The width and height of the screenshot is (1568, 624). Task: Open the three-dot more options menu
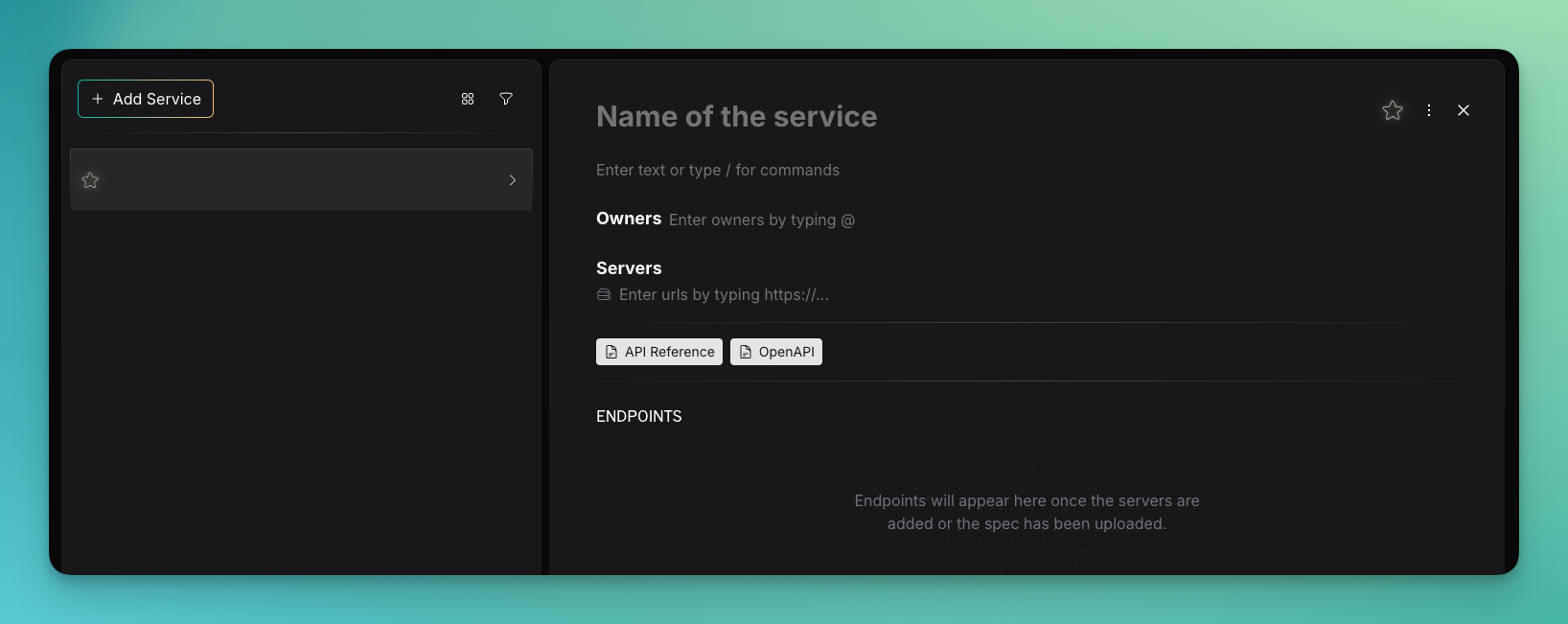point(1429,110)
